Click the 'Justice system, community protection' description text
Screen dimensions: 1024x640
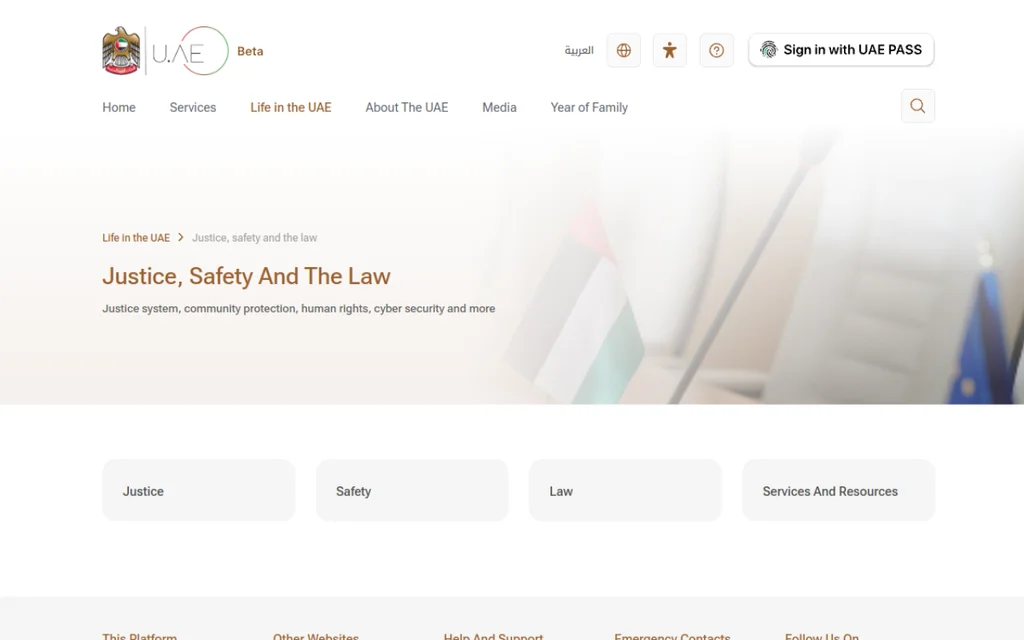(298, 308)
